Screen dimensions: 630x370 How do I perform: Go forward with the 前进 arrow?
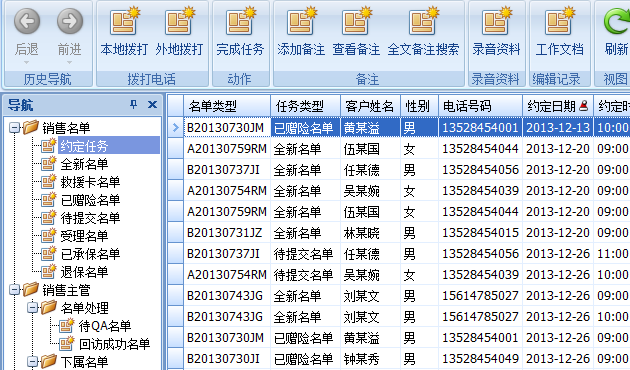(70, 21)
